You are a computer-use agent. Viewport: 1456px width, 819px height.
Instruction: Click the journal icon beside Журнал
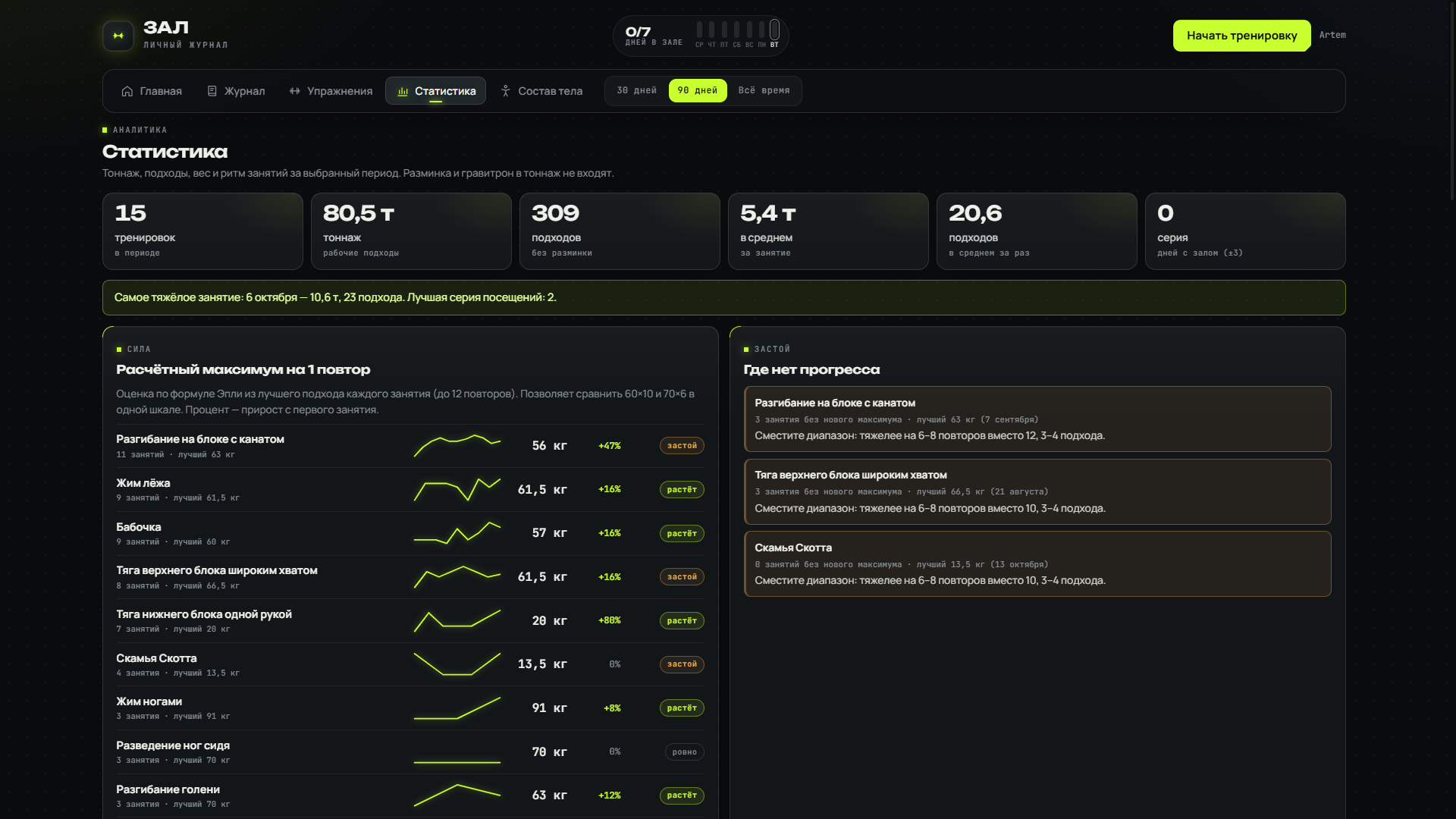coord(212,91)
